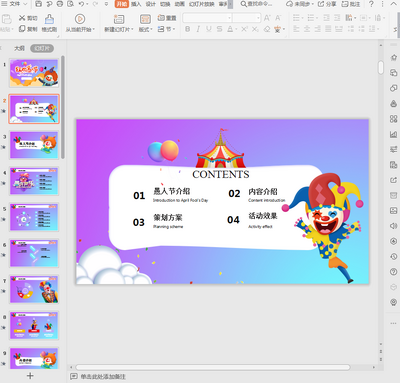Toggle underline formatting
Viewport: 400px width, 383px height.
pyautogui.click(x=209, y=29)
